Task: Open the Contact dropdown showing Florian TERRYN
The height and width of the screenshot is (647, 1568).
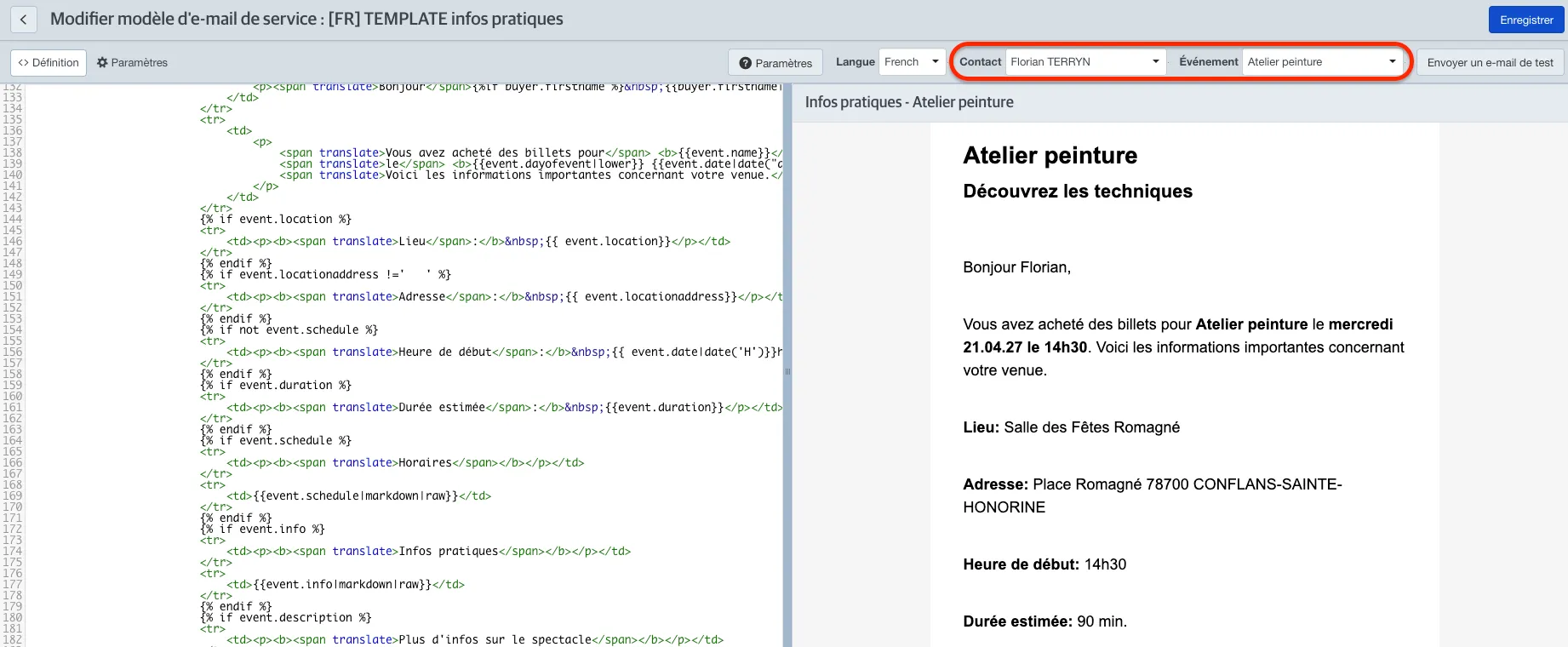Action: [1085, 62]
